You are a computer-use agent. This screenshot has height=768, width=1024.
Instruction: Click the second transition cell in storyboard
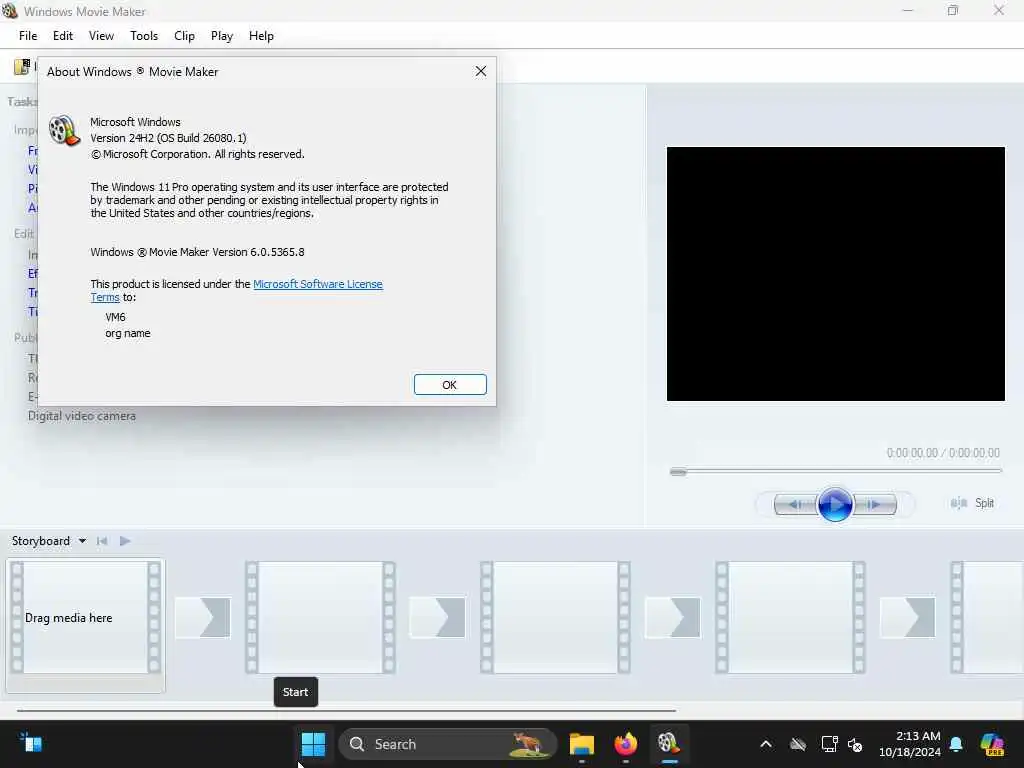click(x=438, y=617)
